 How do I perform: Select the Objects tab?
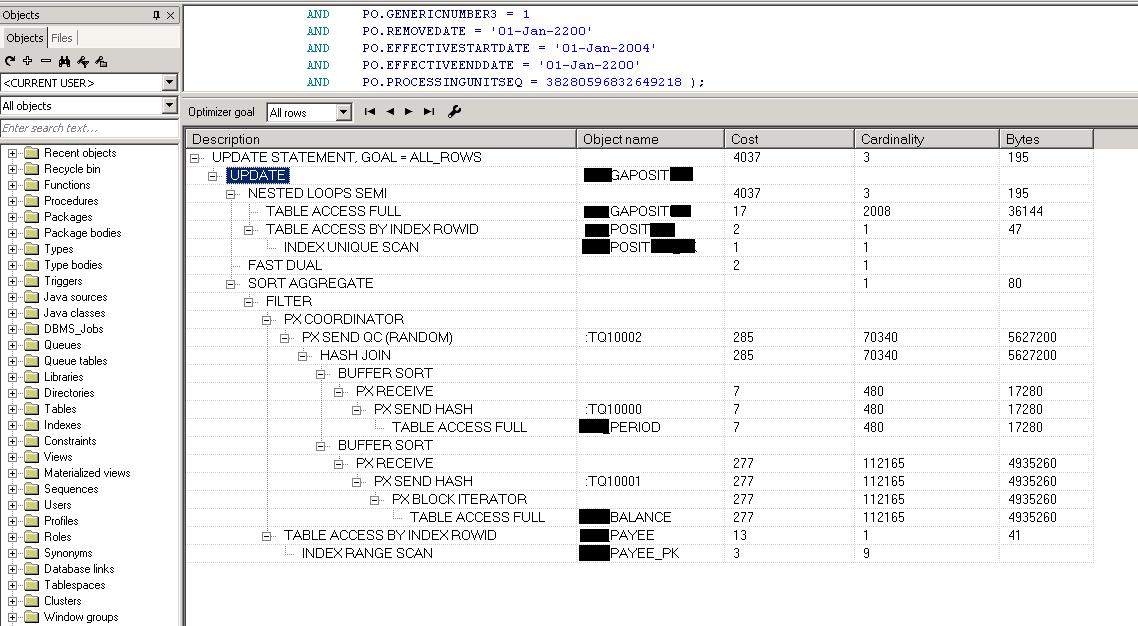(x=25, y=38)
